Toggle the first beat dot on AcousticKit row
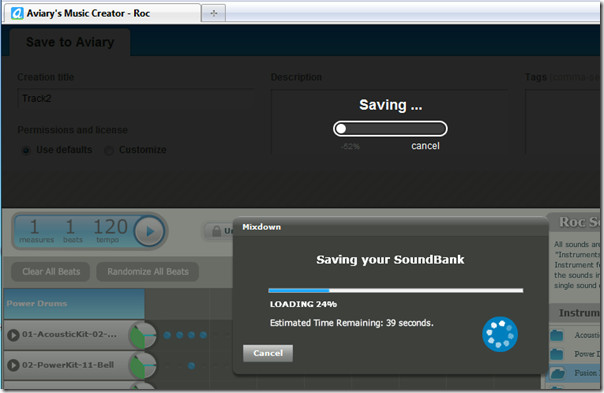 point(167,335)
